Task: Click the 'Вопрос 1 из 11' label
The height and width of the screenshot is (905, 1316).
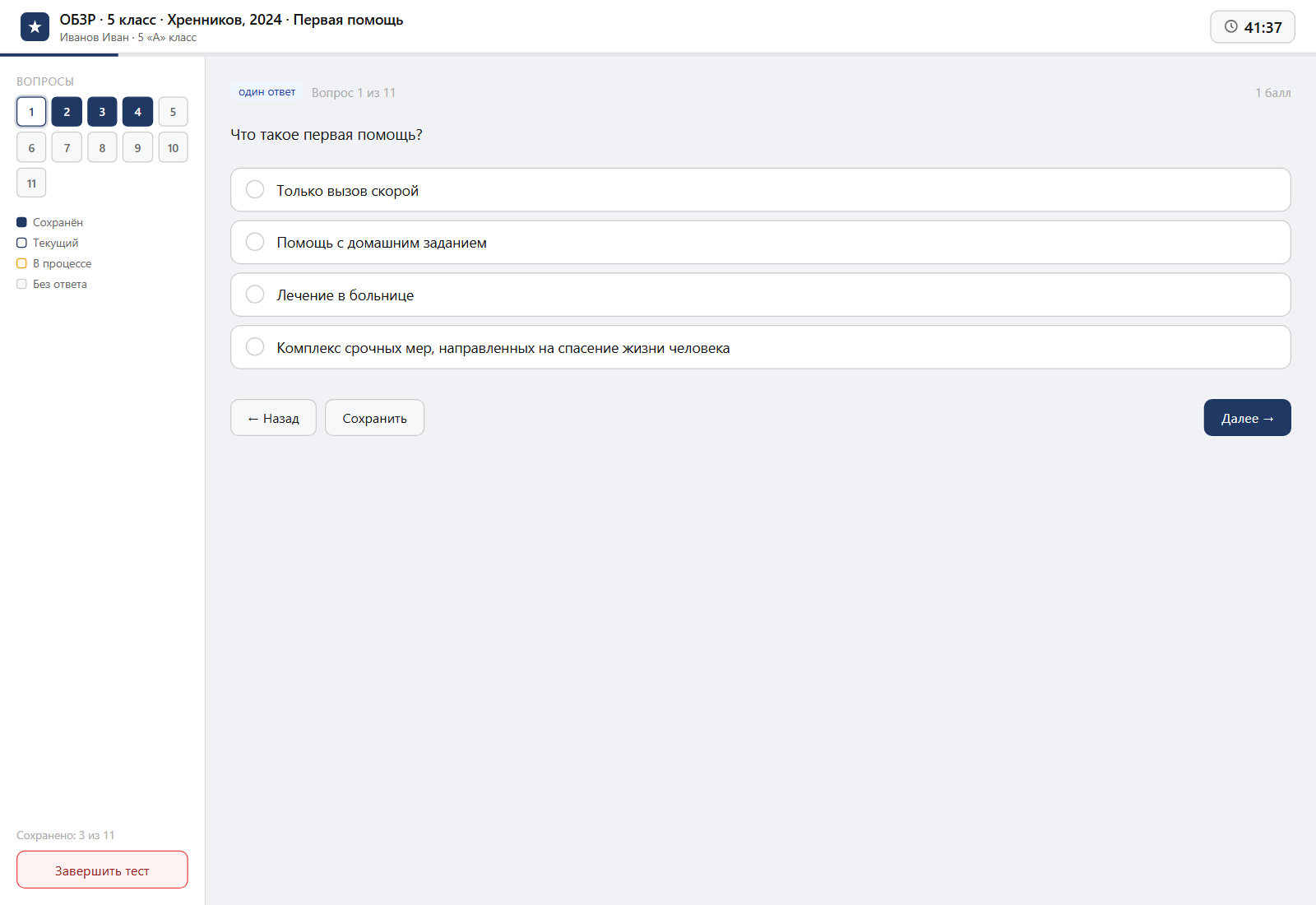Action: click(x=354, y=93)
